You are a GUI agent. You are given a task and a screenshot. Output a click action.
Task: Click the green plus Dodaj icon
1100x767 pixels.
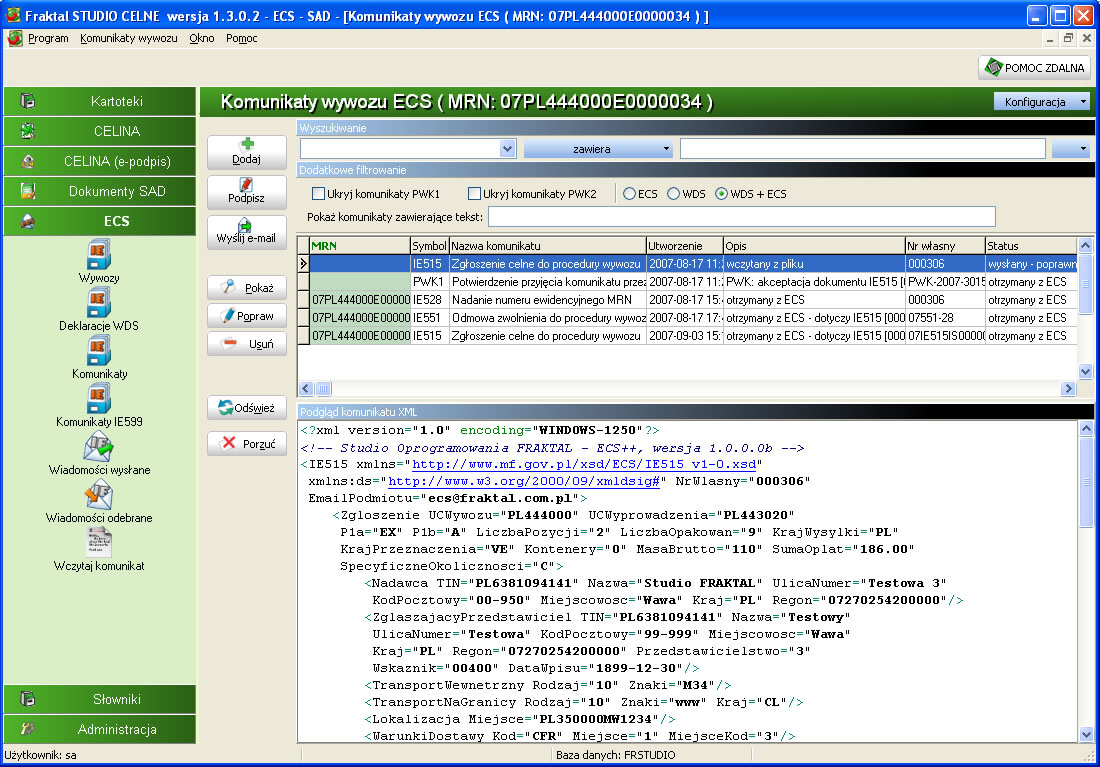[x=247, y=145]
